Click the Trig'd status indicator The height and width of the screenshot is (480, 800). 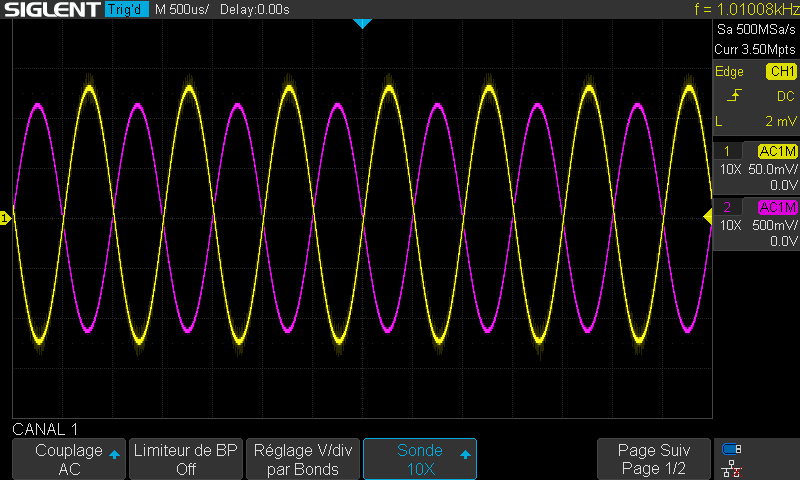pos(126,10)
